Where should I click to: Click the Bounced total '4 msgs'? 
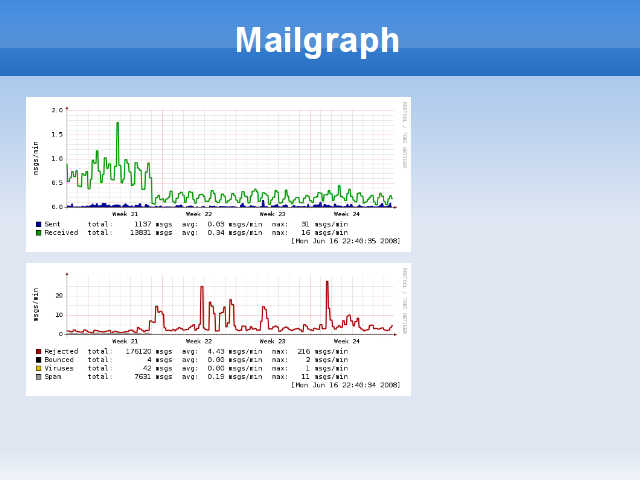pyautogui.click(x=160, y=360)
